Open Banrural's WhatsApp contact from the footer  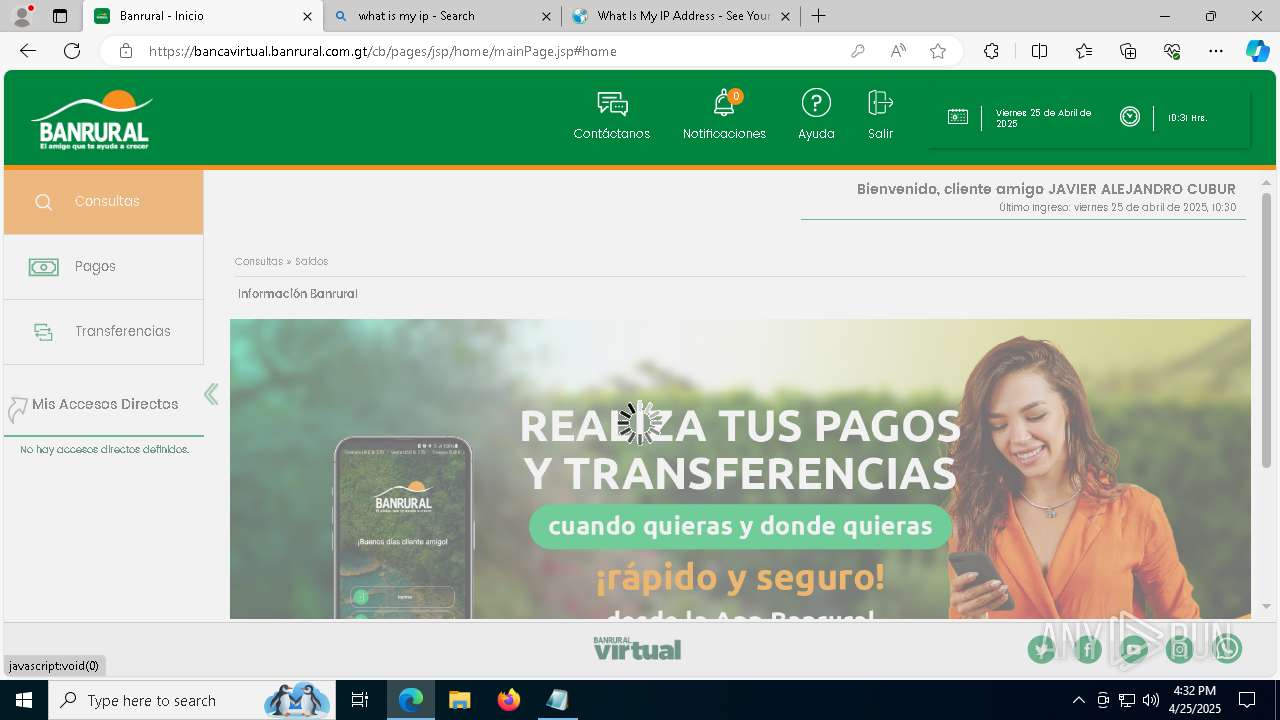pos(1227,650)
